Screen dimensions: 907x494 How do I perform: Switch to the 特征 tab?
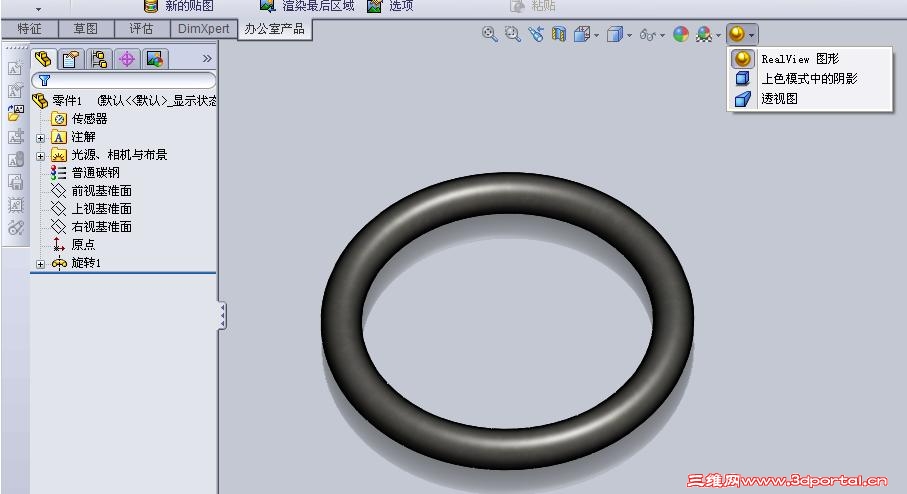click(29, 28)
